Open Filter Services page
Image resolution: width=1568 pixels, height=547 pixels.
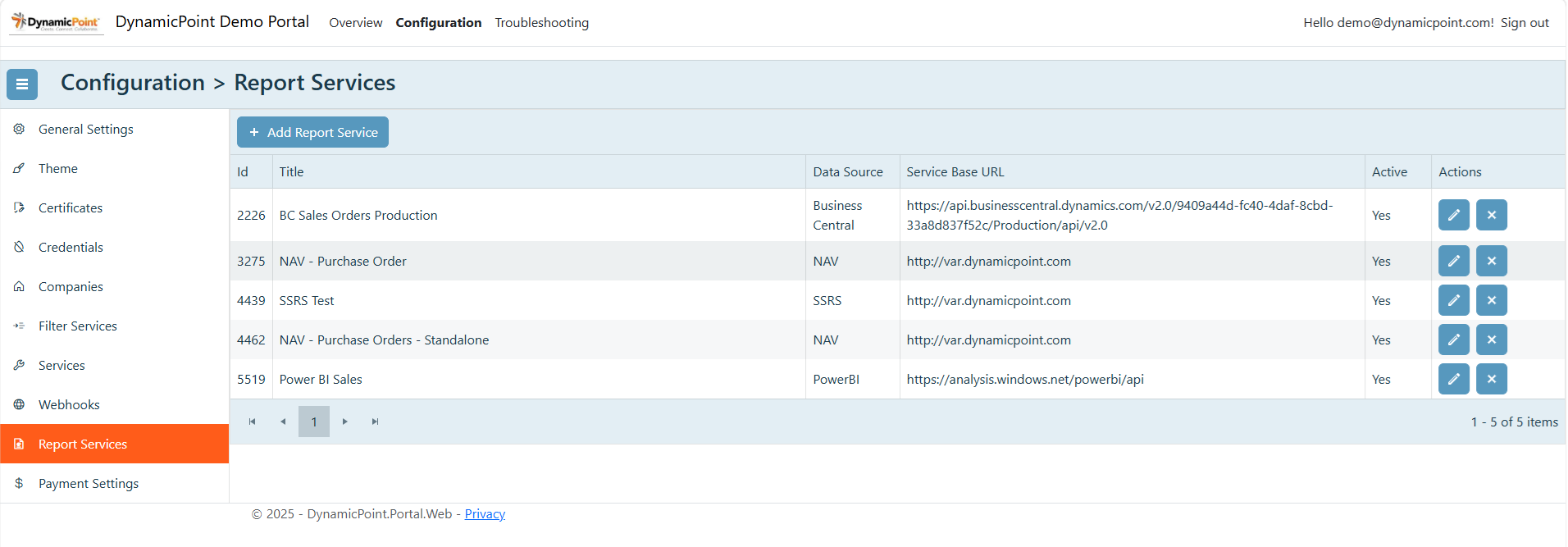[x=115, y=326]
